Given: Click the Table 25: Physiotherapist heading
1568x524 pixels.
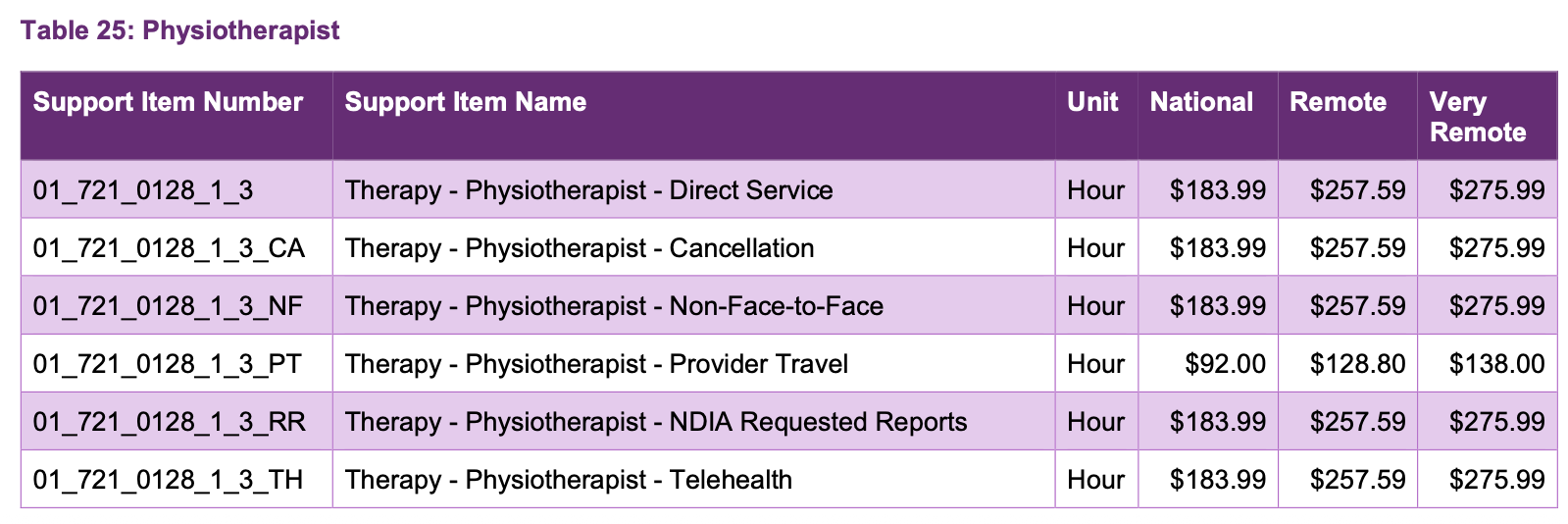Looking at the screenshot, I should click(180, 30).
